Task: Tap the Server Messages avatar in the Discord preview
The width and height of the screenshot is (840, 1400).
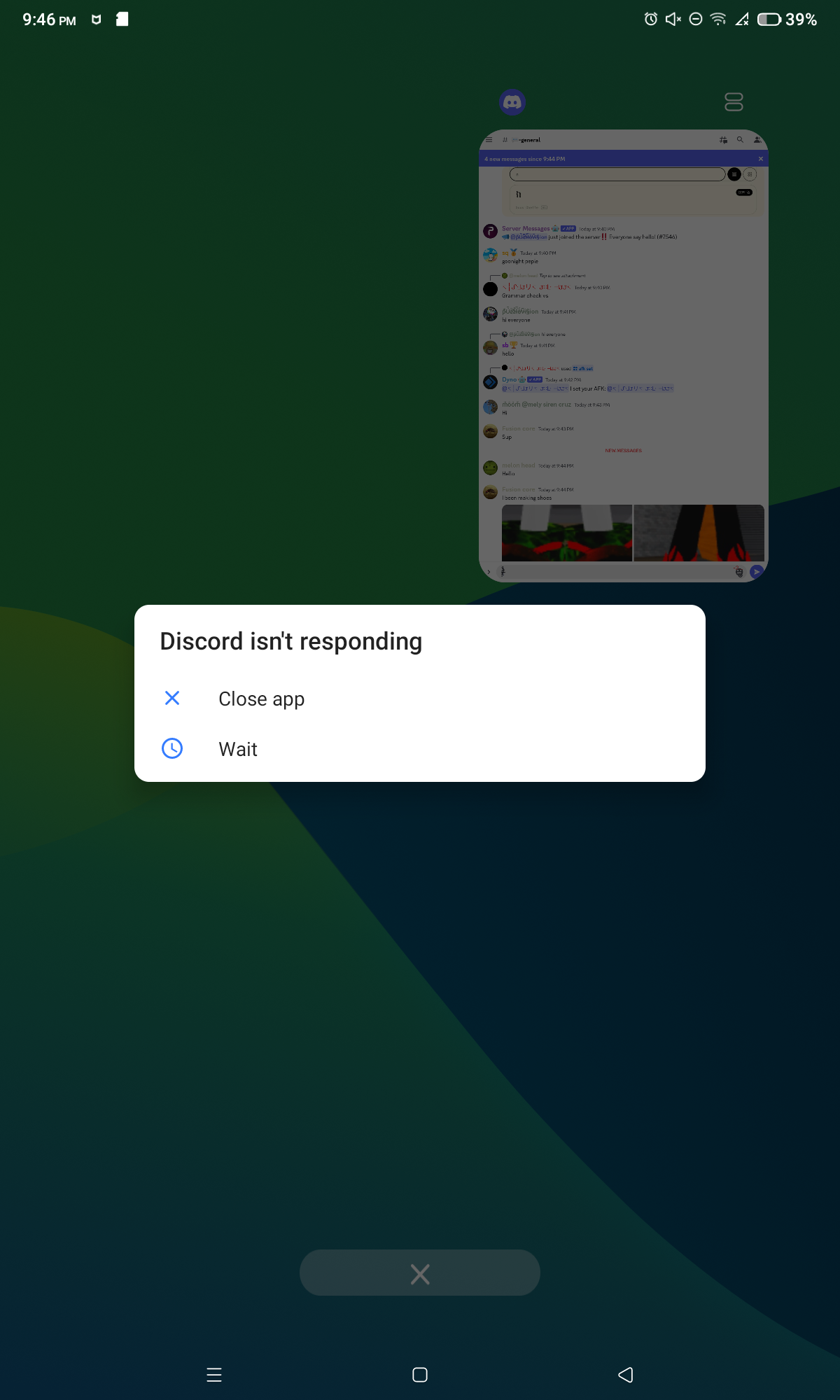Action: (491, 231)
